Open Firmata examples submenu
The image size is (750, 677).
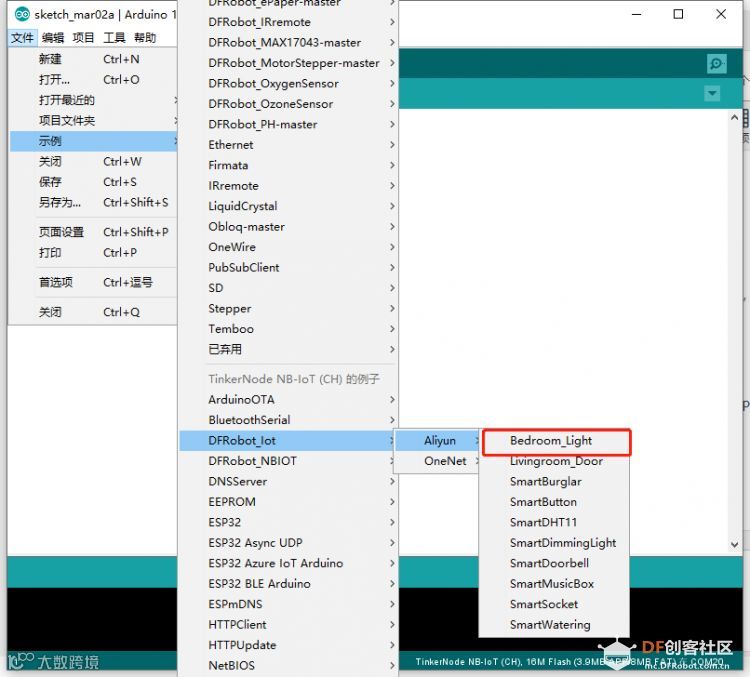pos(288,166)
